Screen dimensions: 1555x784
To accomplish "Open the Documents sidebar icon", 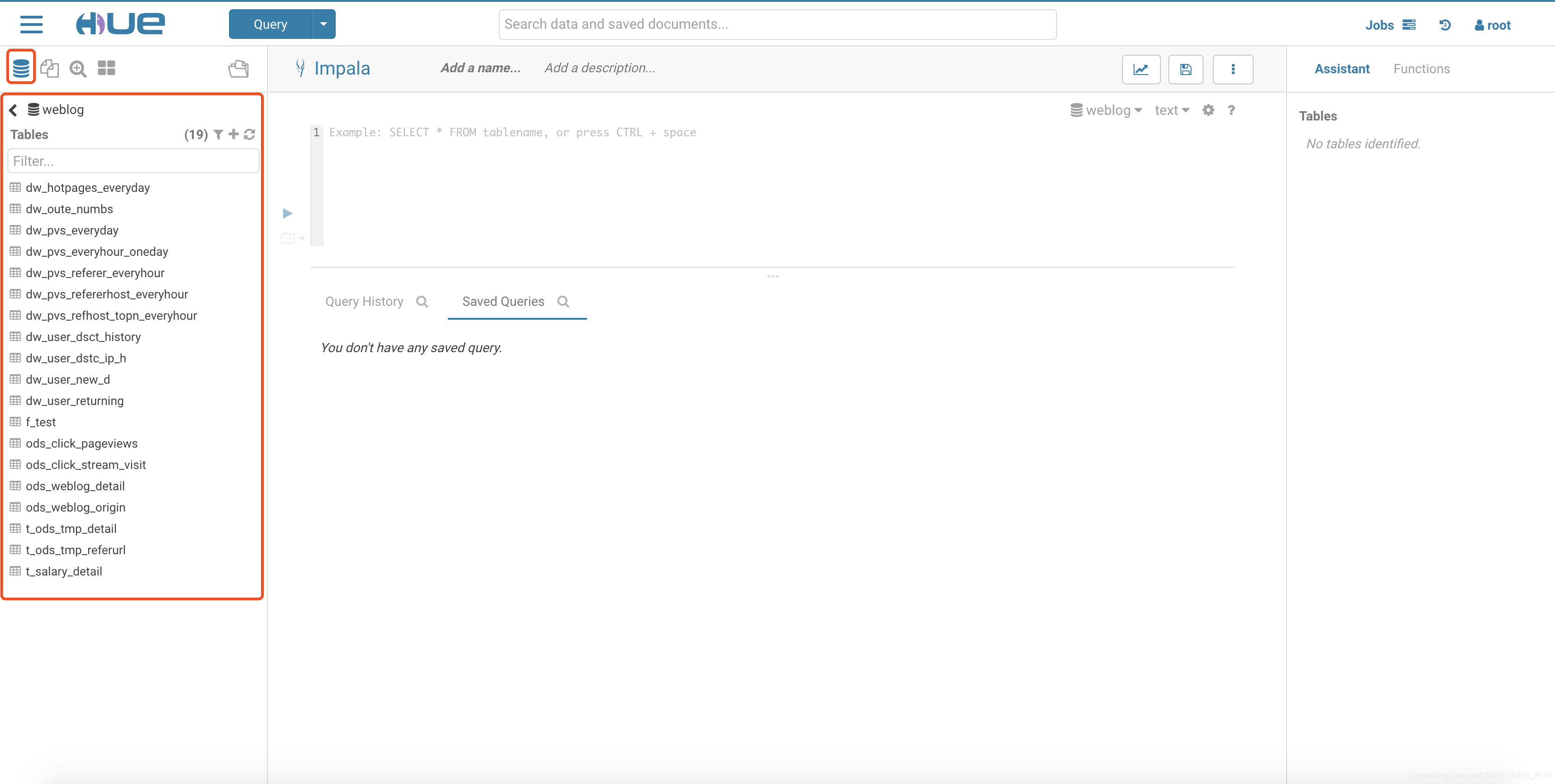I will click(x=50, y=68).
